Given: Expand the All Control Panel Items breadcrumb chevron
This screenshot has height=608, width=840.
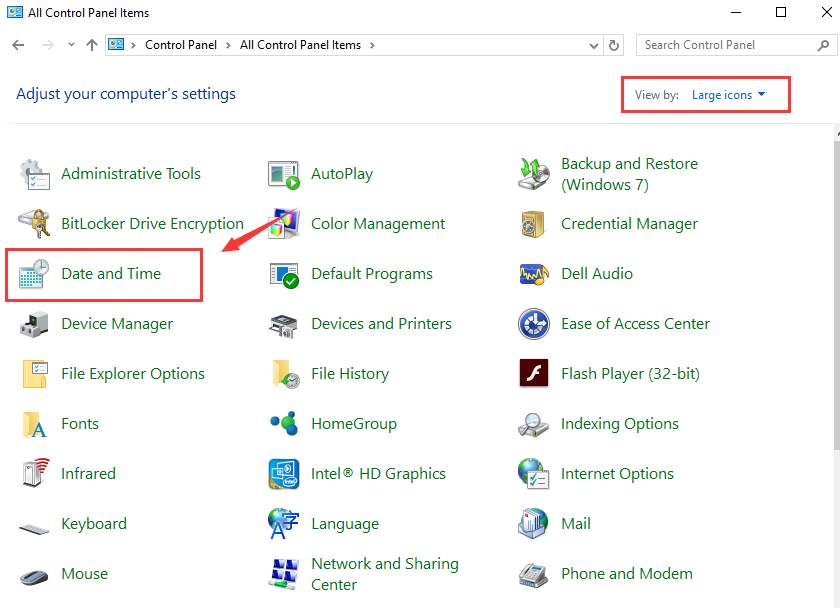Looking at the screenshot, I should [372, 45].
